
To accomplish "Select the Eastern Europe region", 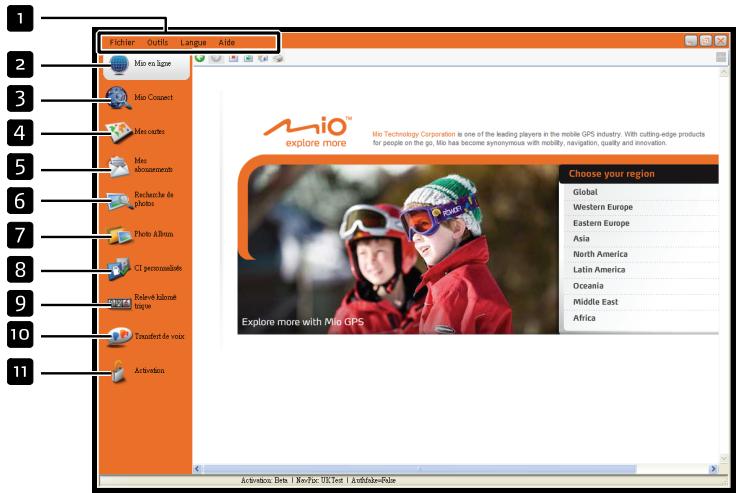I will coord(601,223).
